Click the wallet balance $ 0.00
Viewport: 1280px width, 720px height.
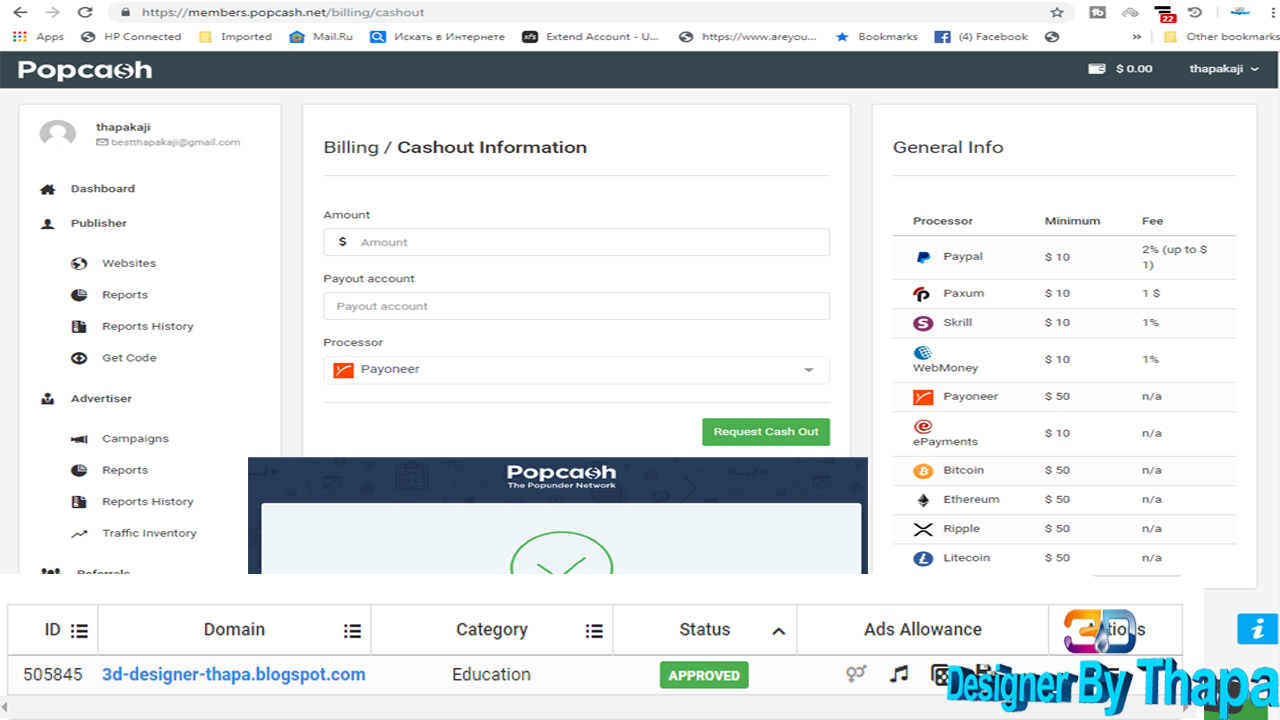(x=1120, y=69)
